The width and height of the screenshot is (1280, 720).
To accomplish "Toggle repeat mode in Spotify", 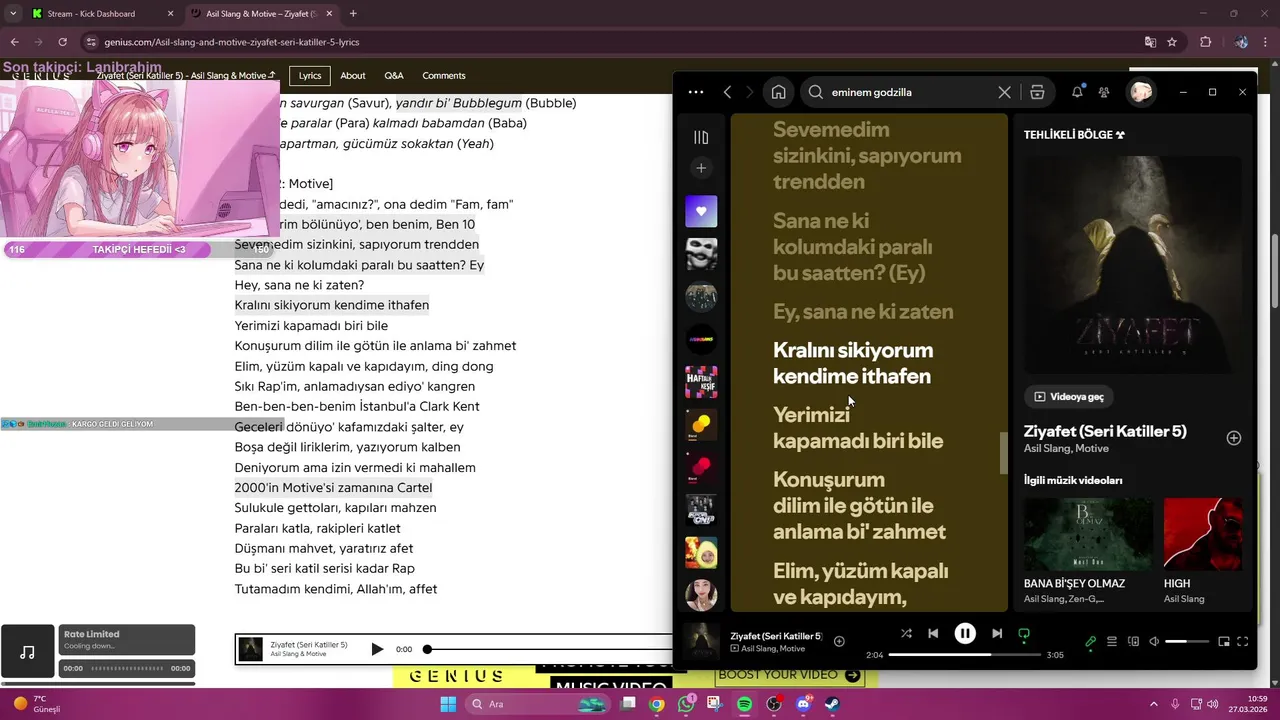I will [1024, 633].
